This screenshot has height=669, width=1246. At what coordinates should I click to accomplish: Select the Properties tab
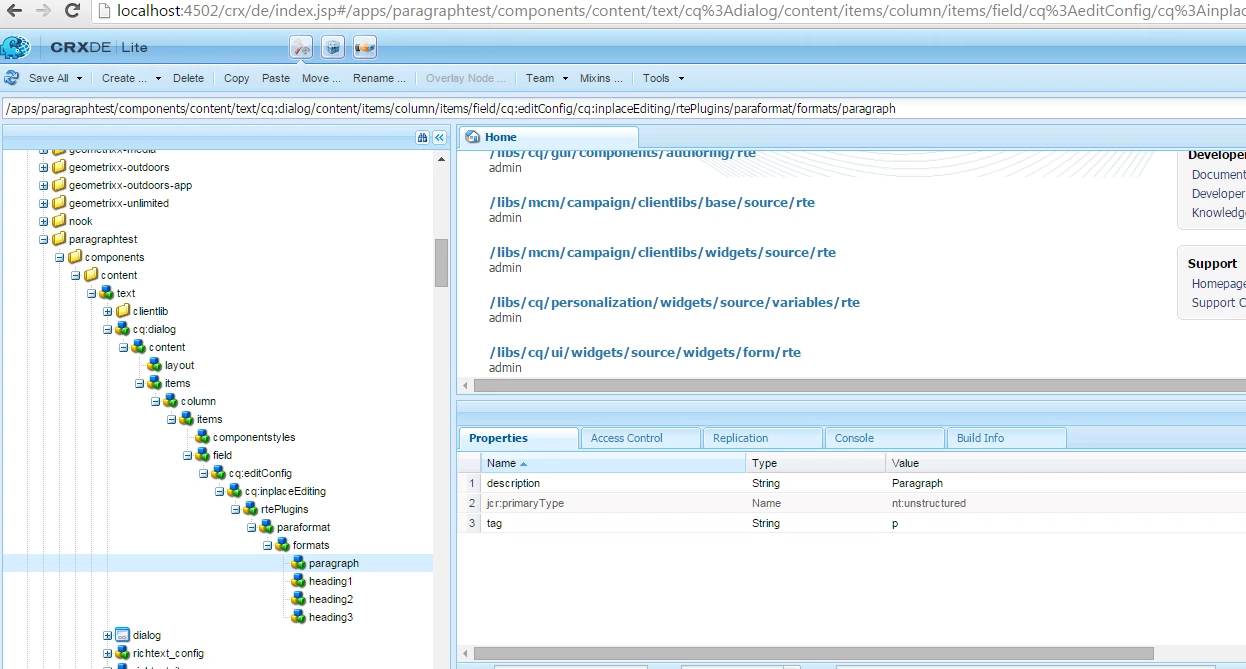(518, 438)
